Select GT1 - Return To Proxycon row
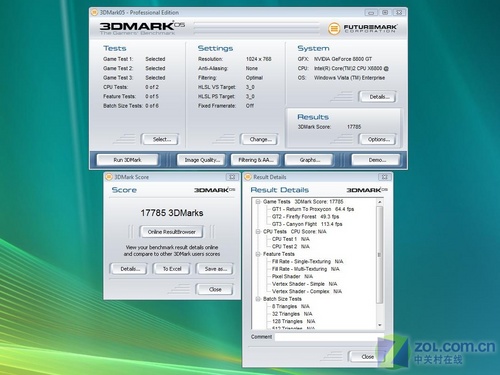This screenshot has width=500, height=375. pyautogui.click(x=313, y=209)
